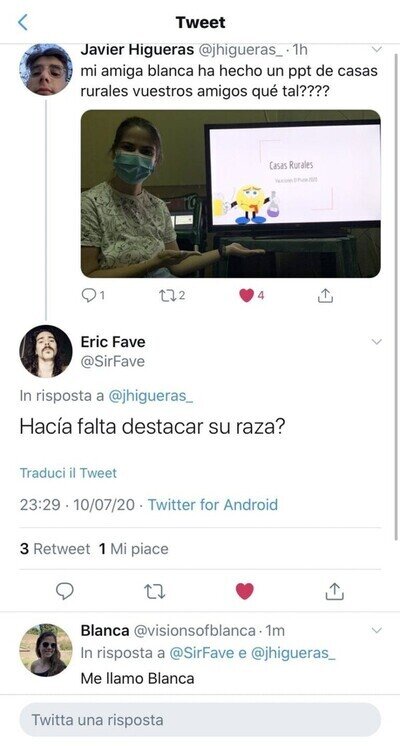This screenshot has height=746, width=400.
Task: Open the Casas Rurales photo
Action: [231, 194]
